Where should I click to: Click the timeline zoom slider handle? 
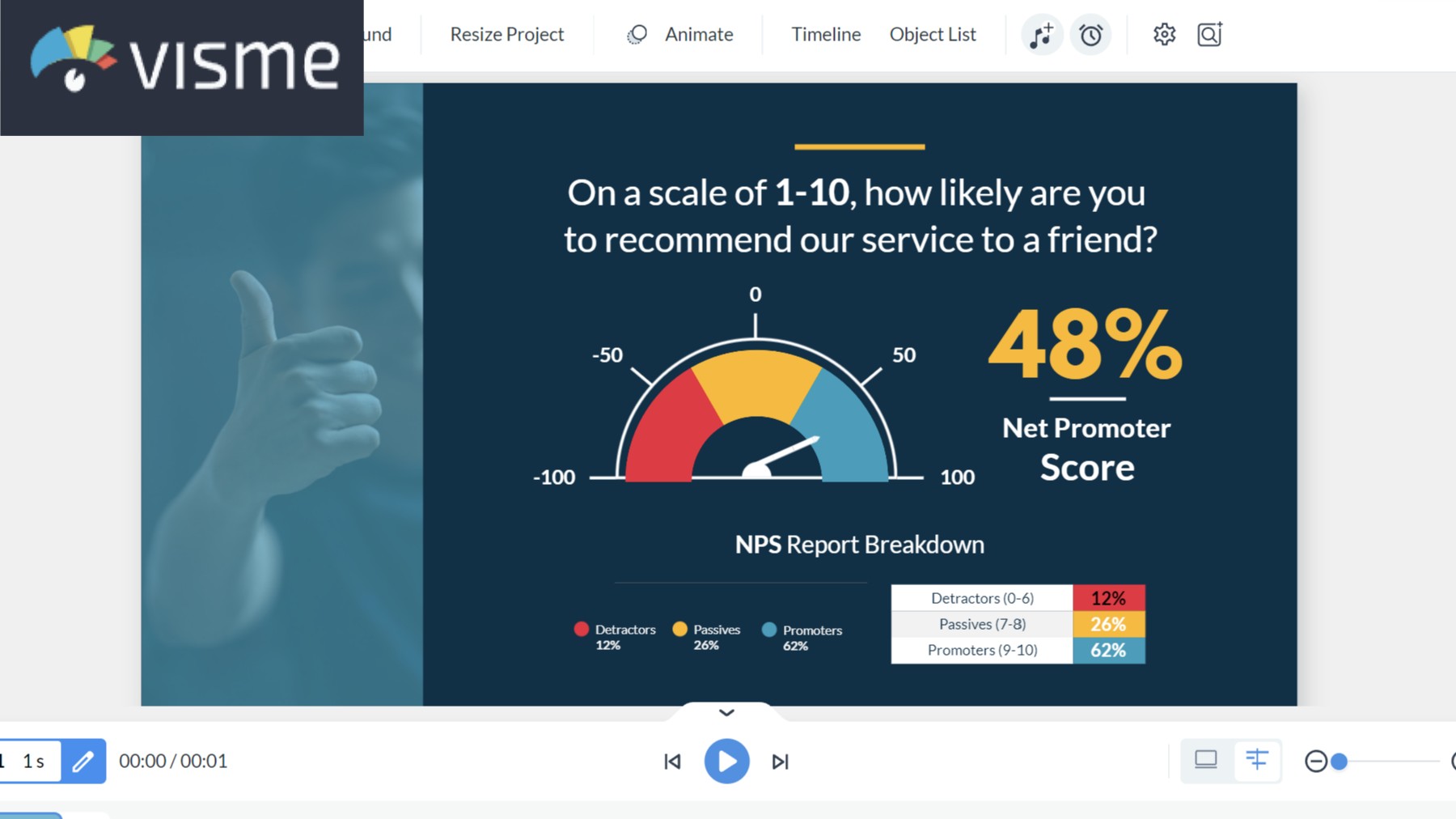(x=1339, y=762)
